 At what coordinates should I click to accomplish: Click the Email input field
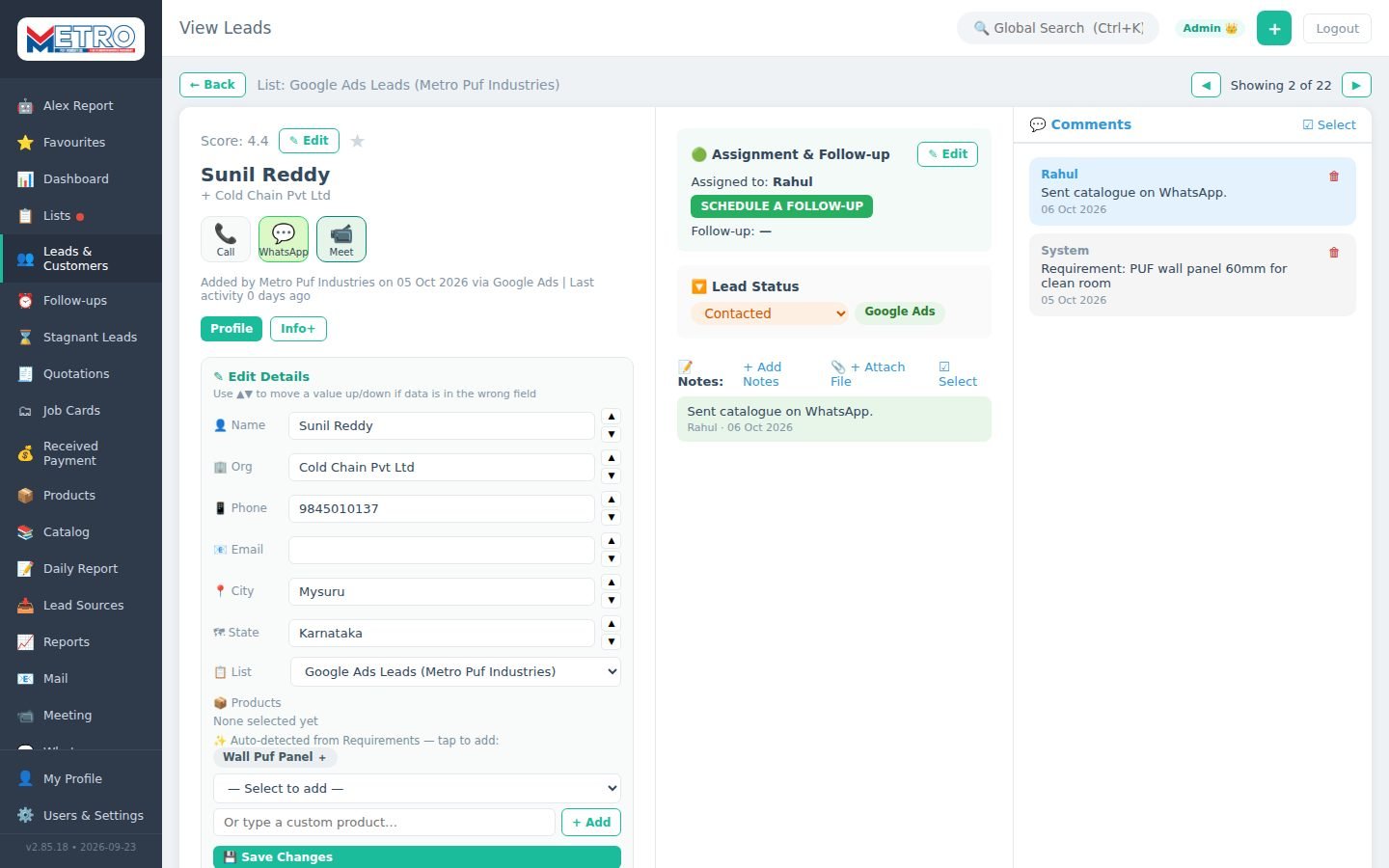[442, 550]
